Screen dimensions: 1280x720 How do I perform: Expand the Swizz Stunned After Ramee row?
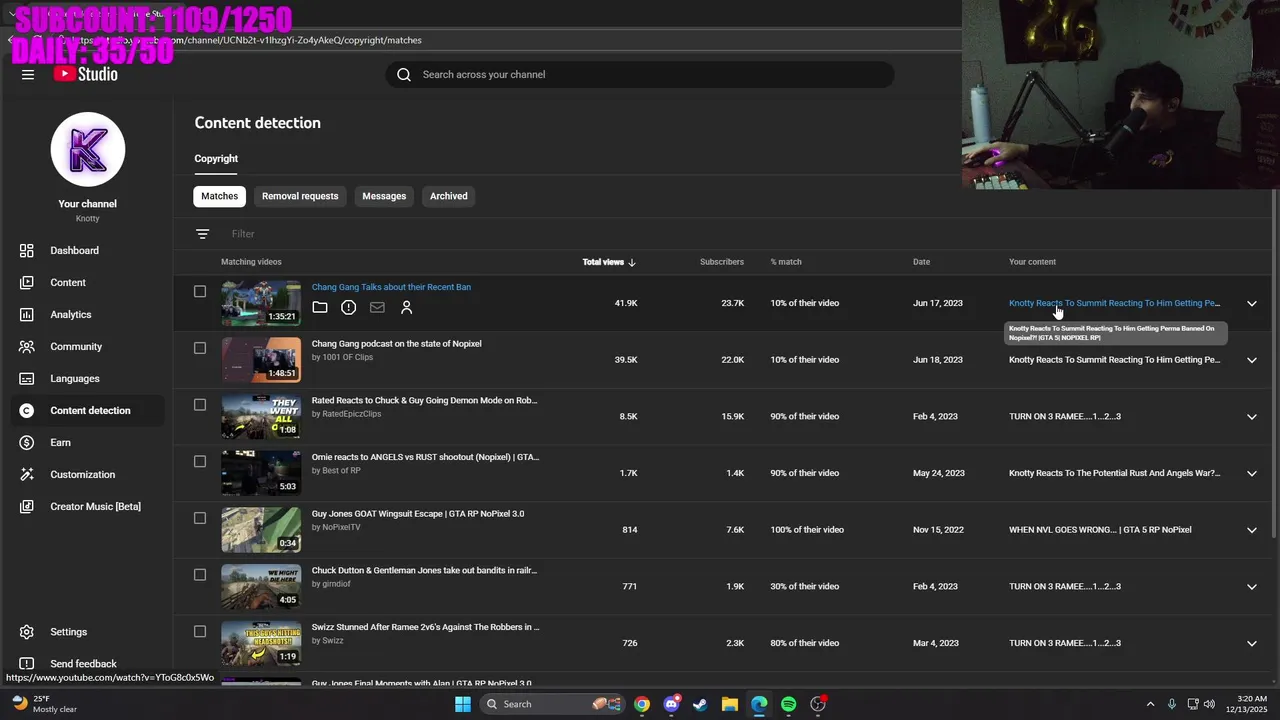(x=1251, y=643)
